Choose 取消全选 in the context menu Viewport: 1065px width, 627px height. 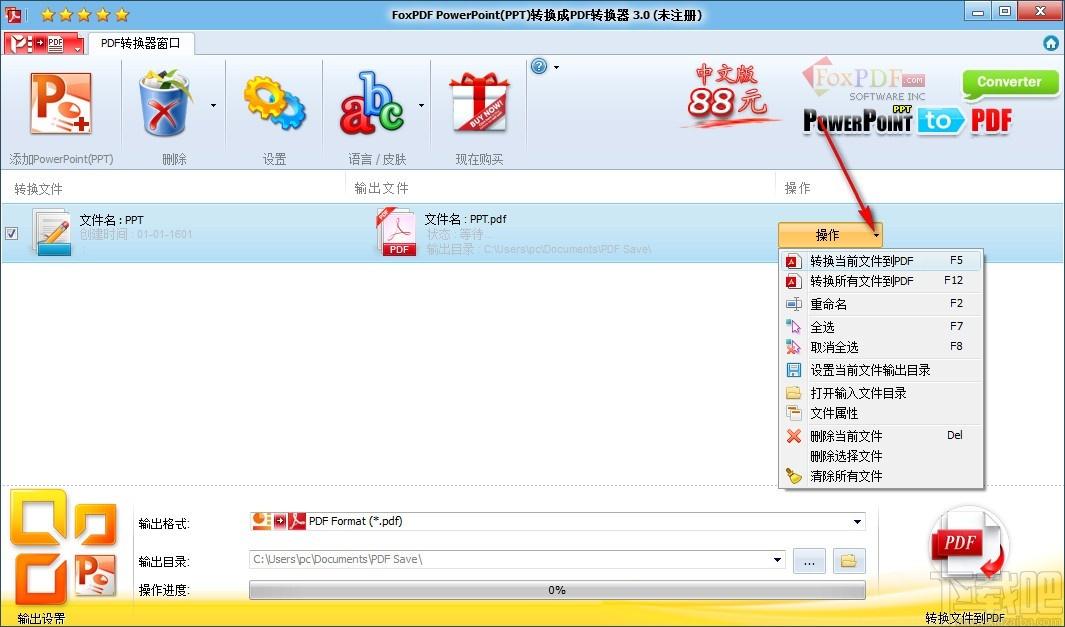[880, 347]
